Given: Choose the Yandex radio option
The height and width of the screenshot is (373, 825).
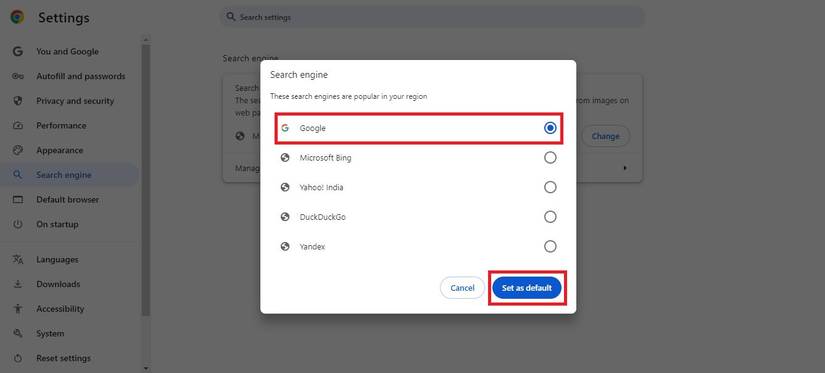Looking at the screenshot, I should coord(550,246).
